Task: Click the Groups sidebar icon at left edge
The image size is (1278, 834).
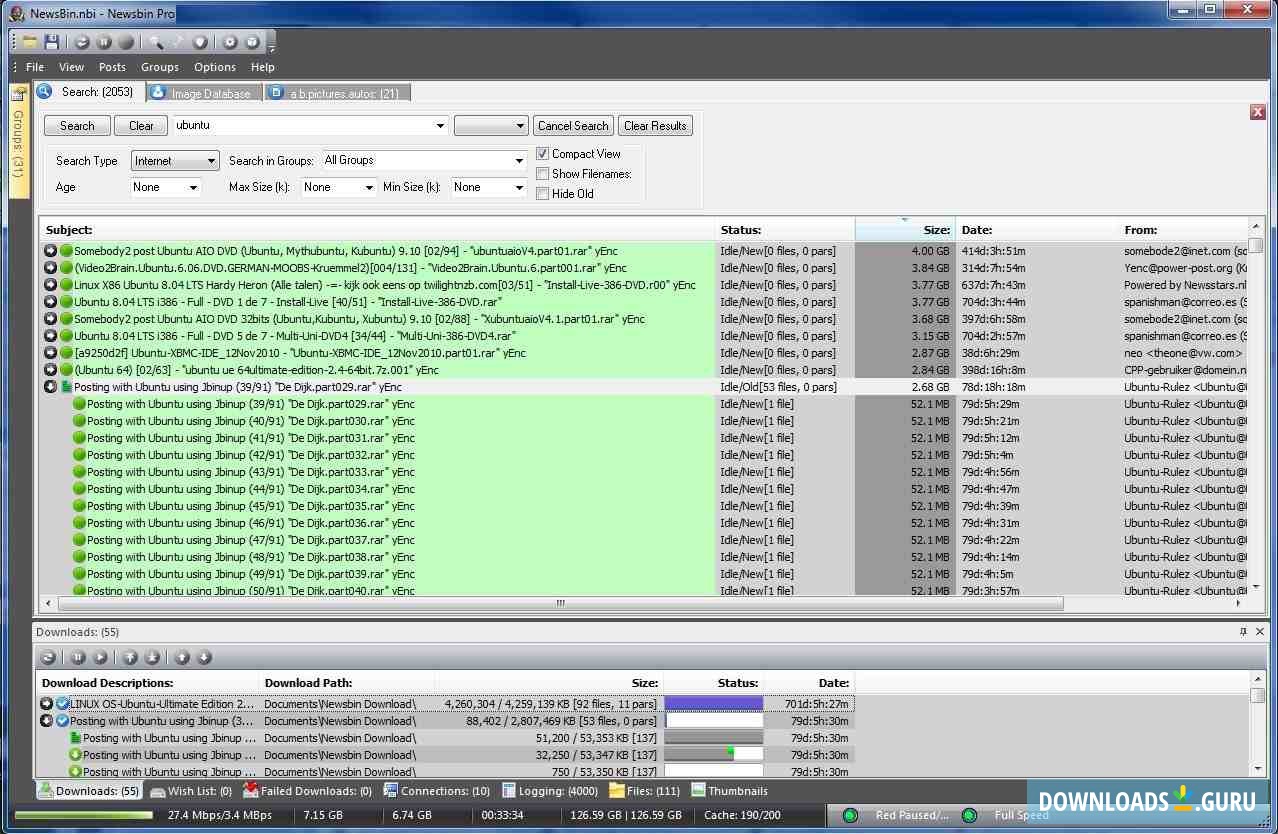Action: tap(18, 93)
